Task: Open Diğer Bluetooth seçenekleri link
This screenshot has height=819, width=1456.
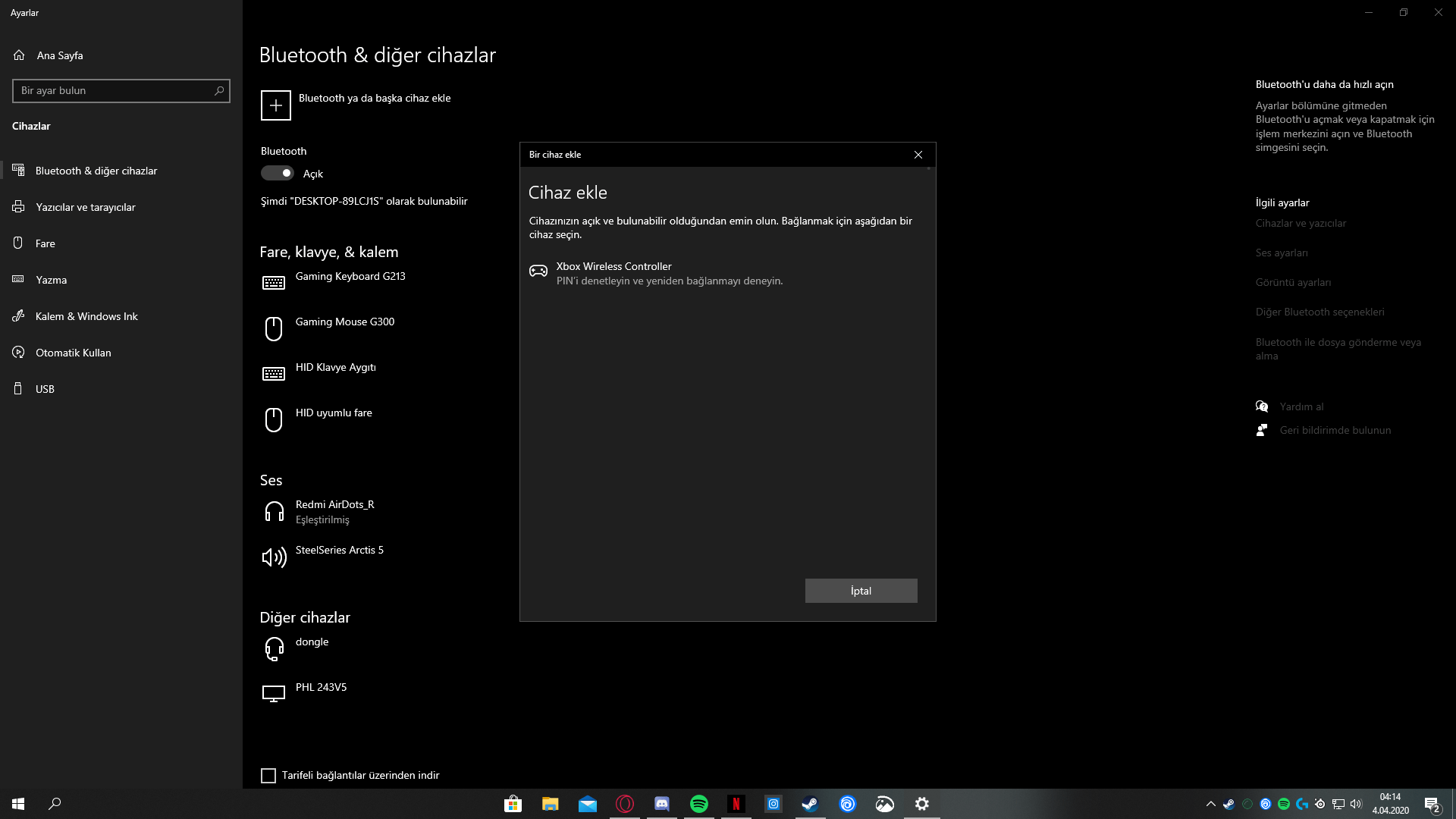Action: (1319, 312)
